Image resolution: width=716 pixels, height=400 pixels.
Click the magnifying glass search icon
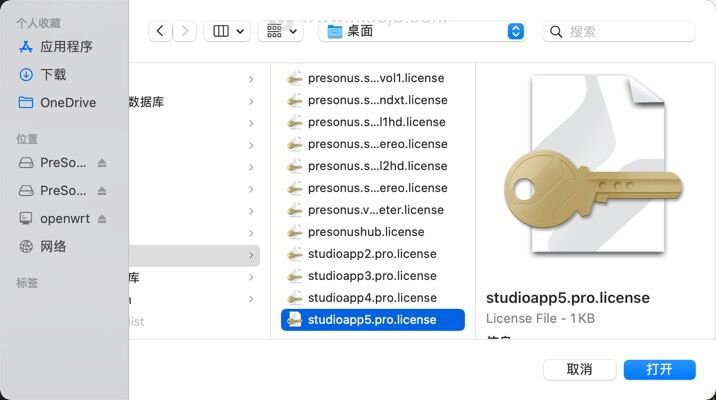[x=556, y=32]
